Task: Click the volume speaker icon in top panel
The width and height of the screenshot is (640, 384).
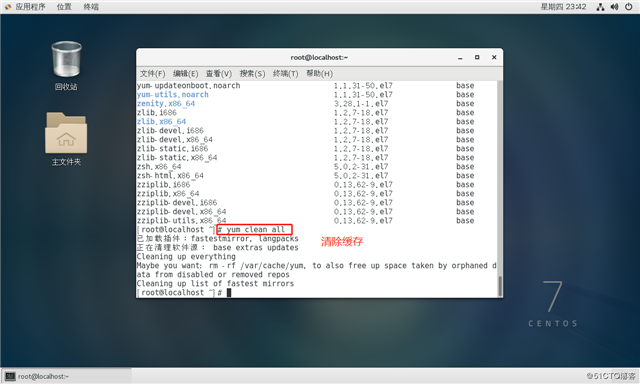Action: (x=615, y=7)
